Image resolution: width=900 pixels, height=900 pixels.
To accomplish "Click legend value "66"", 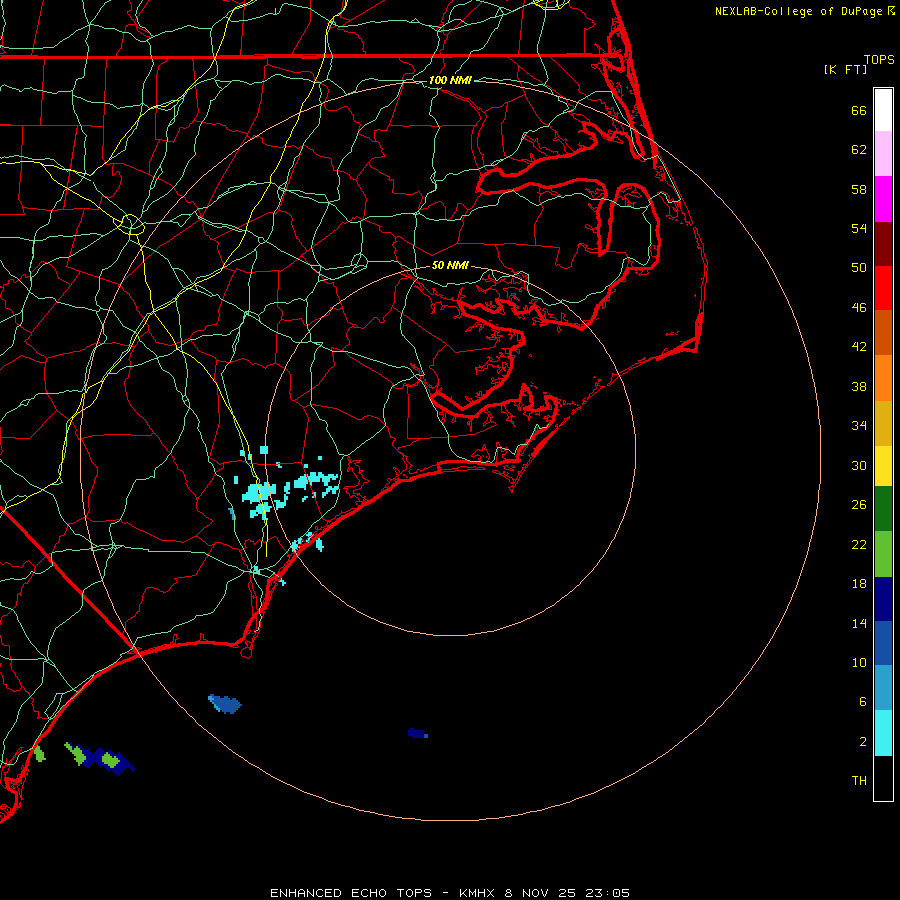I will [859, 110].
